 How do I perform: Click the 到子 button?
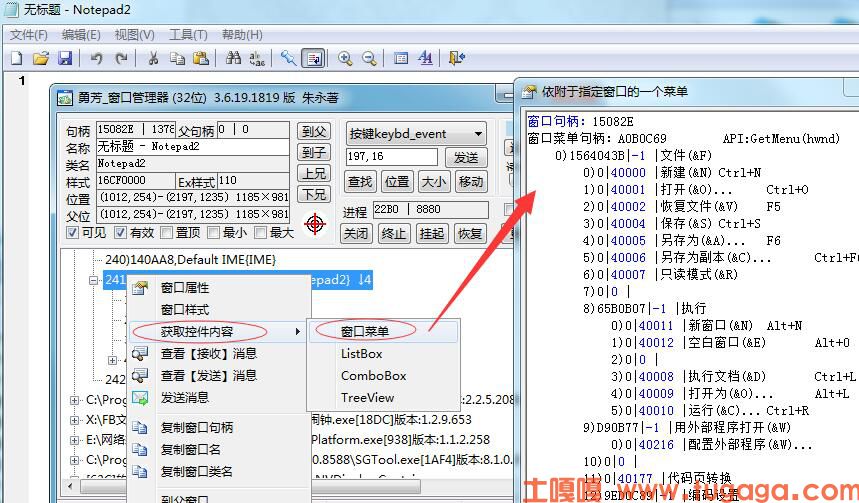tap(314, 152)
